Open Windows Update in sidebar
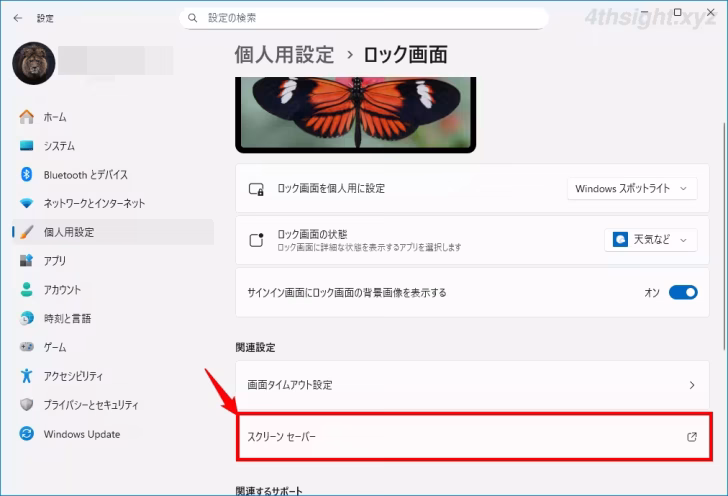The width and height of the screenshot is (728, 496). (x=81, y=434)
